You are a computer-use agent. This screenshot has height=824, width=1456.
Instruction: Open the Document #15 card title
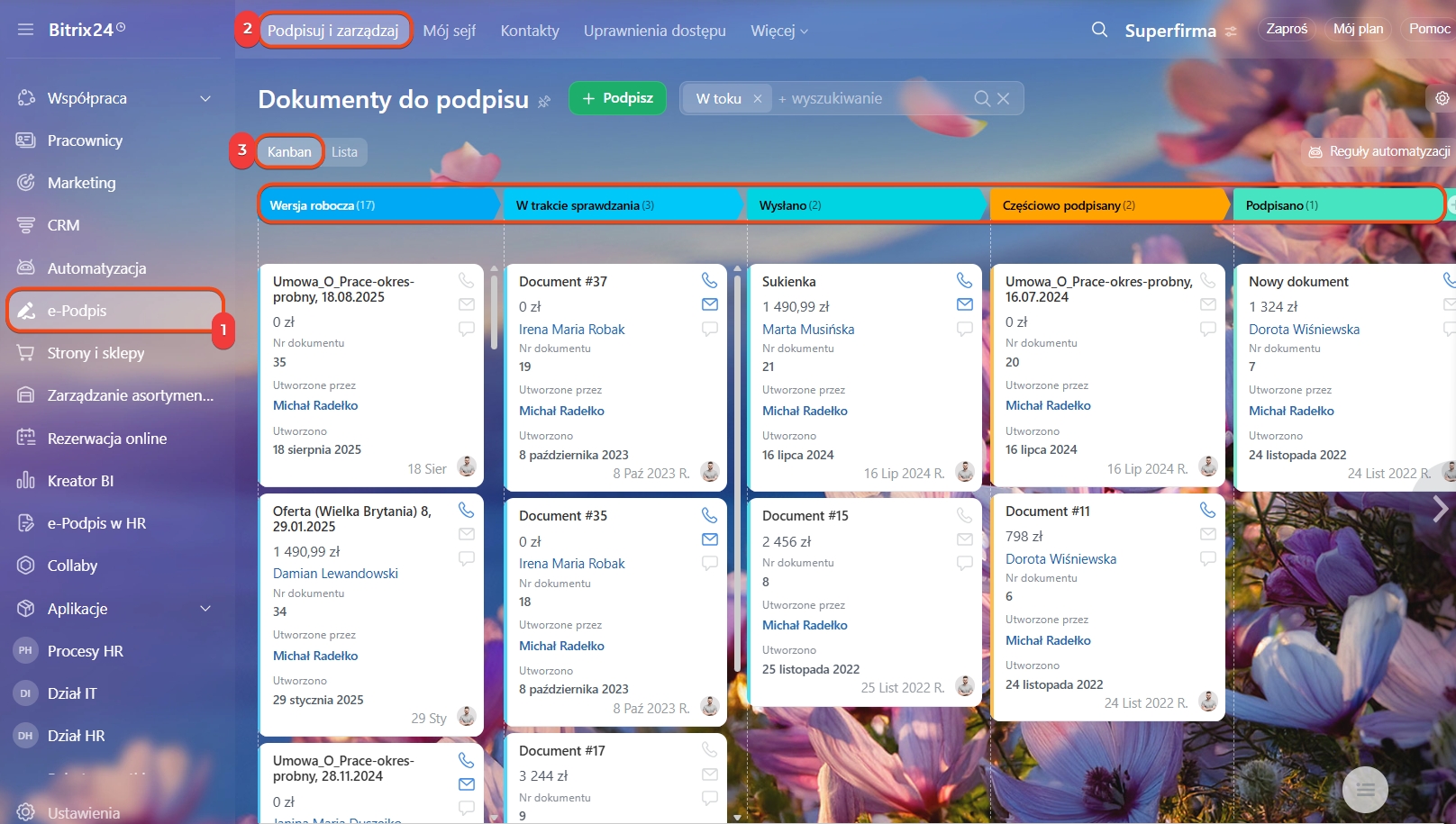tap(805, 516)
